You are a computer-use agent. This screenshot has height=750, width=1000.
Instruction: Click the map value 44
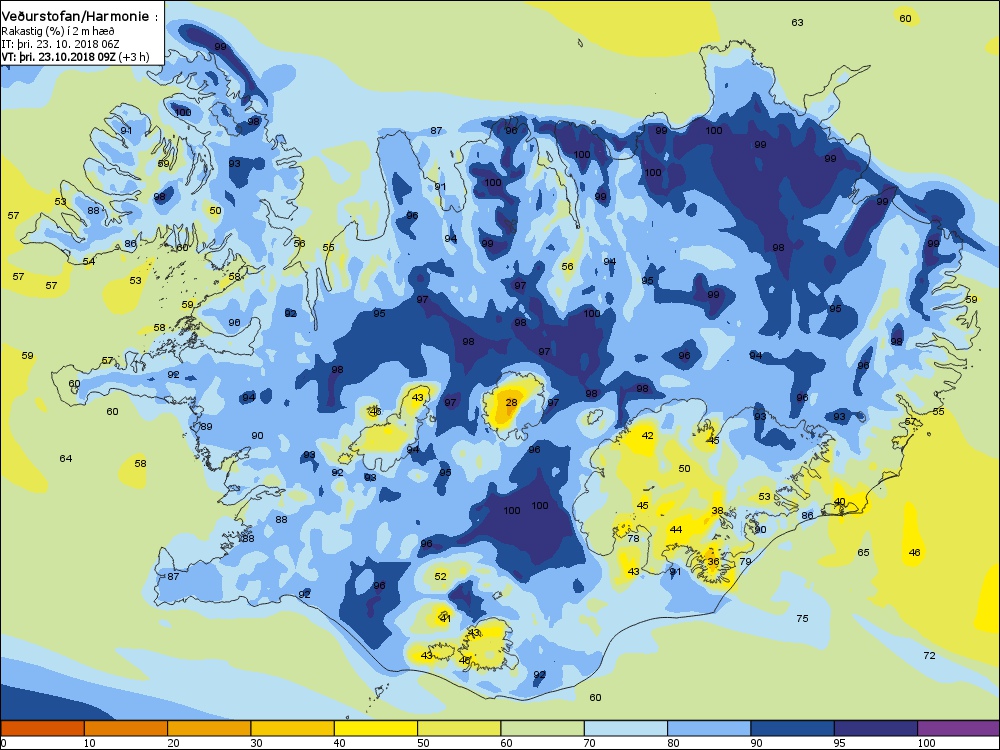676,529
